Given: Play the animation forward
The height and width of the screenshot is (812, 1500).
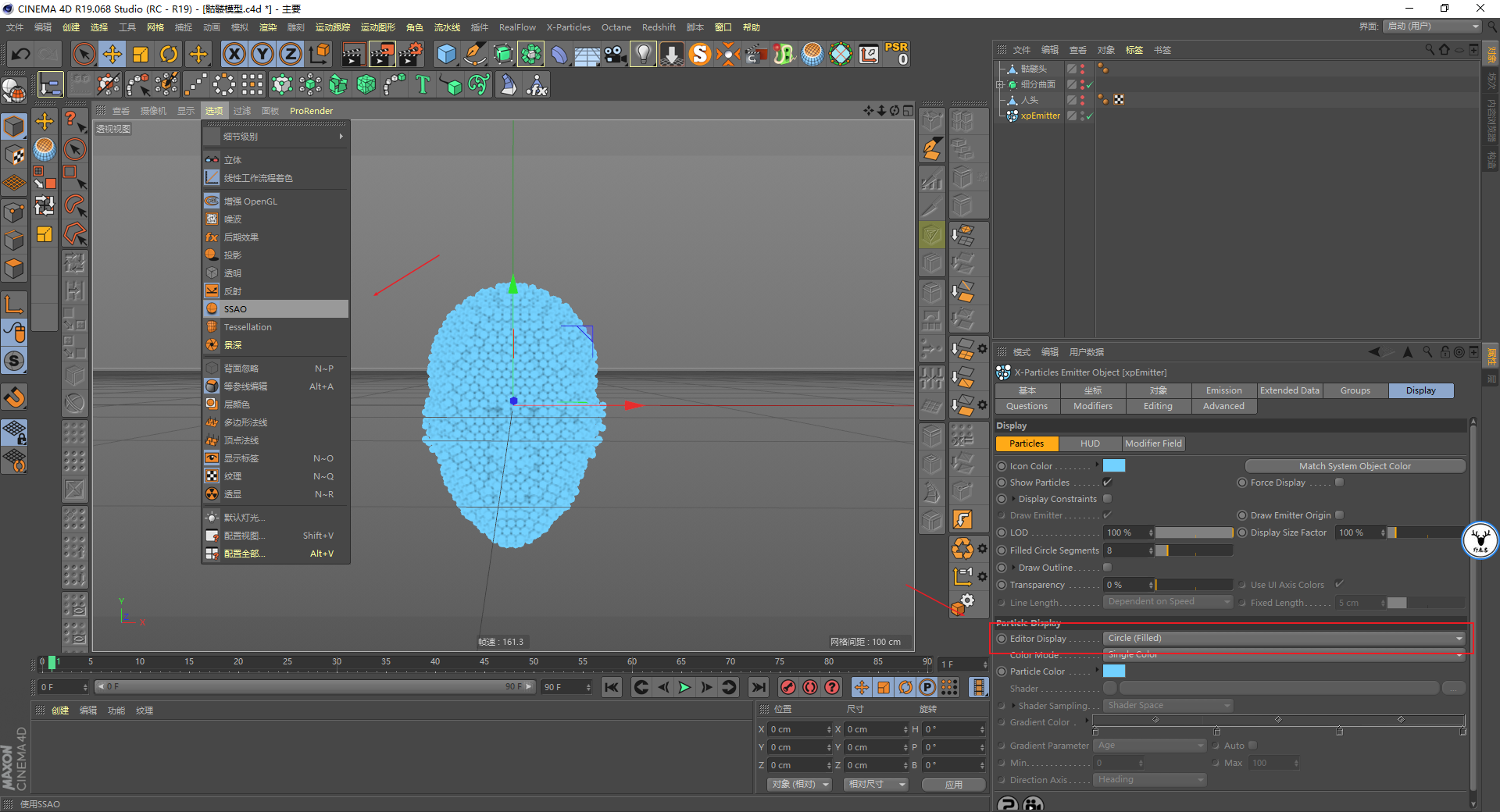Looking at the screenshot, I should 684,687.
